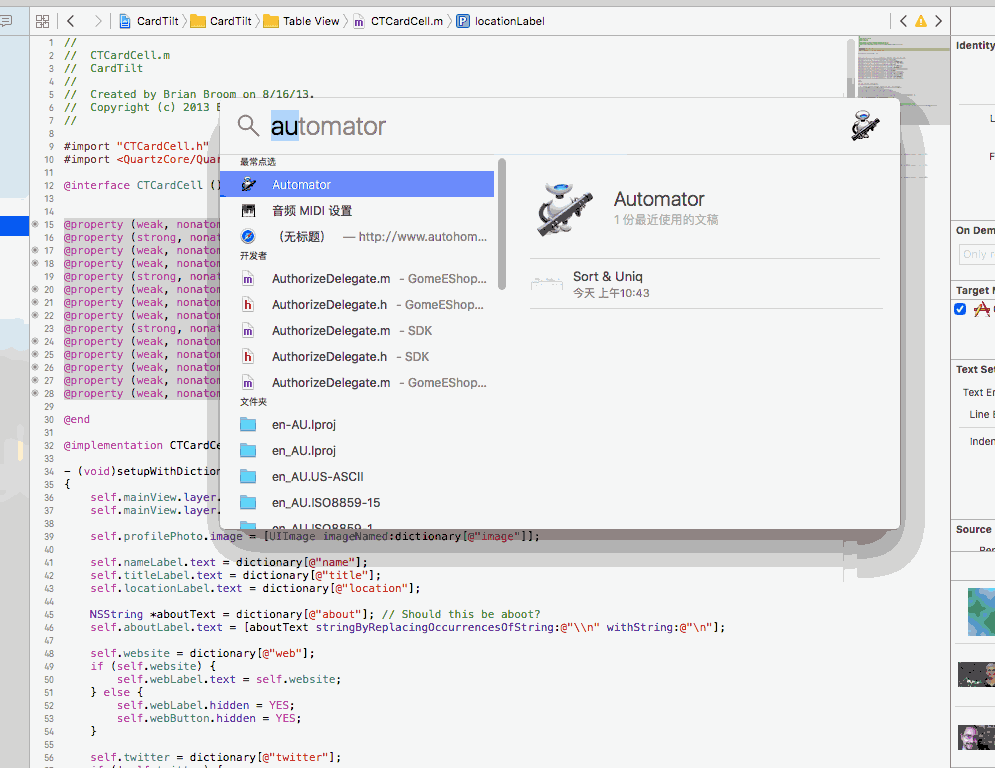995x768 pixels.
Task: Click the yellow warning triangle icon
Action: coord(921,21)
